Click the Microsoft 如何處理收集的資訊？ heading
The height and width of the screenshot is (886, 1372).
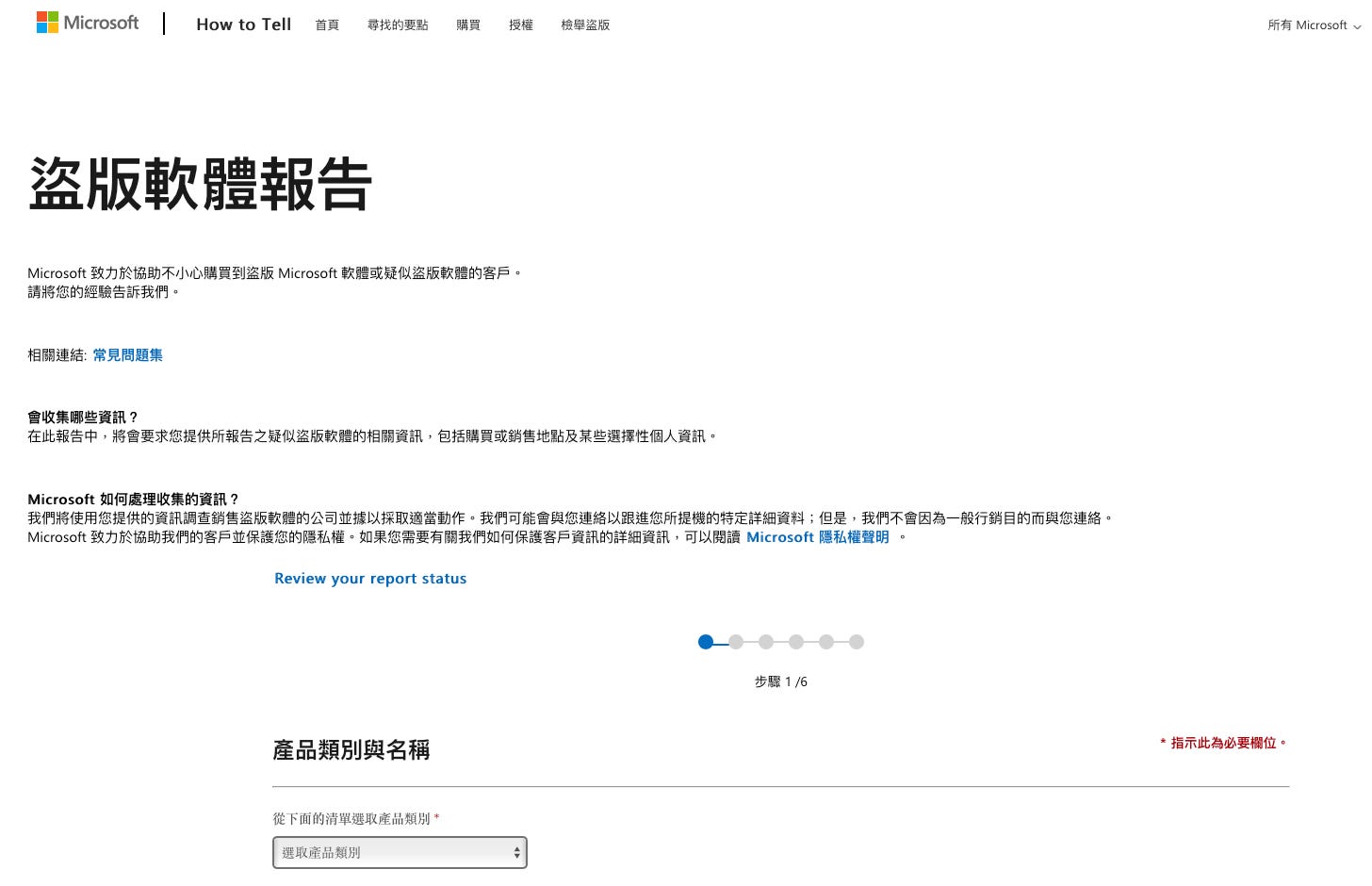point(134,500)
